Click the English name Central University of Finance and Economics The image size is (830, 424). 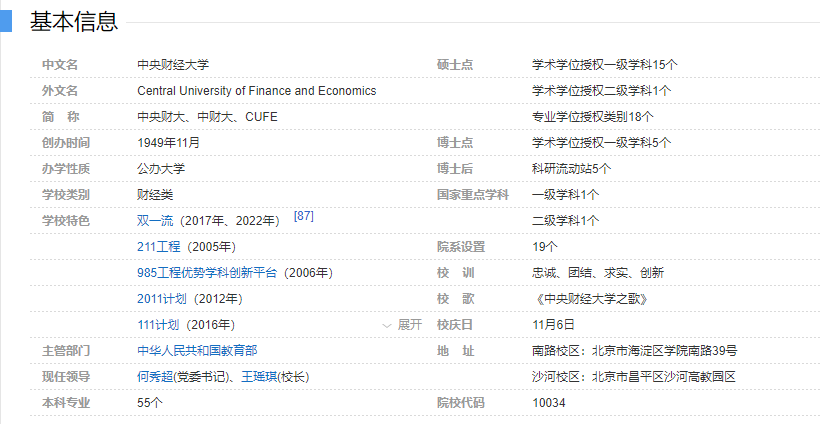coord(256,91)
